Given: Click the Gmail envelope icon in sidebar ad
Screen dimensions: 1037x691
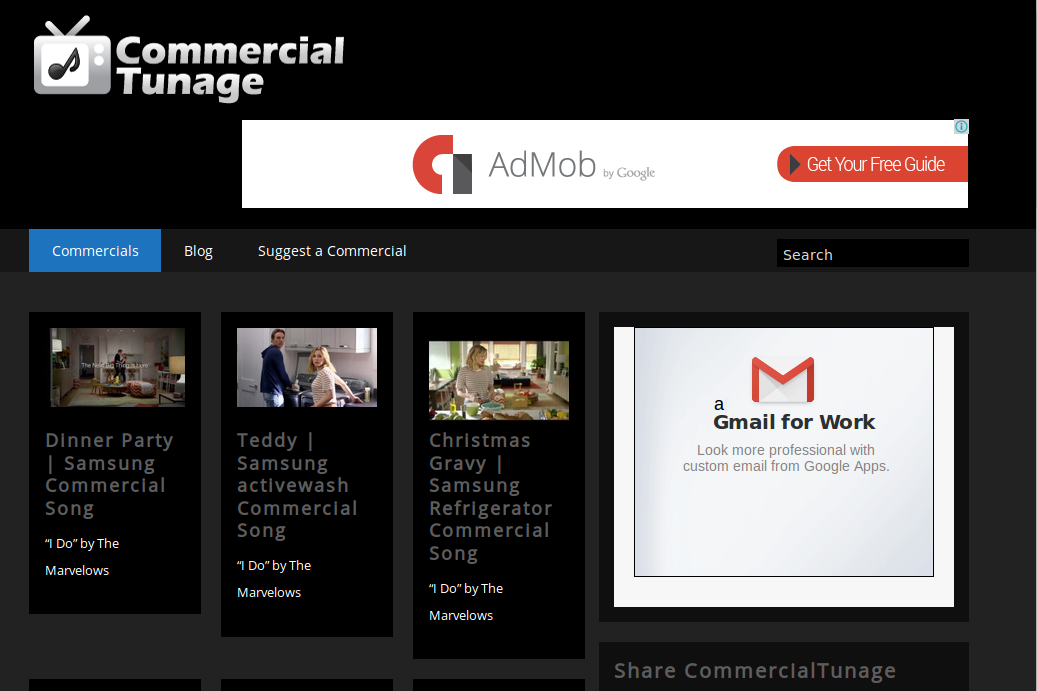Looking at the screenshot, I should [783, 380].
